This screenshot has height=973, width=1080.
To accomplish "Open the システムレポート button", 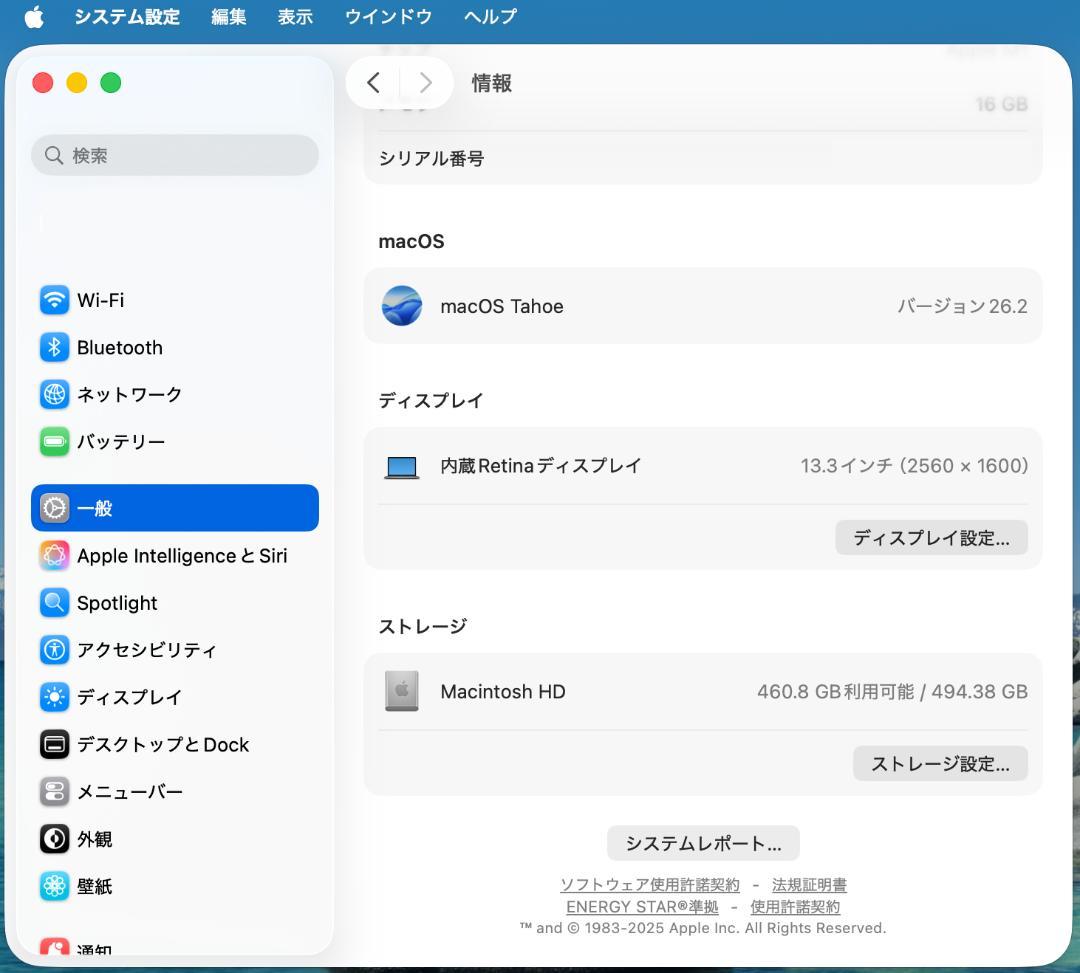I will [x=702, y=842].
